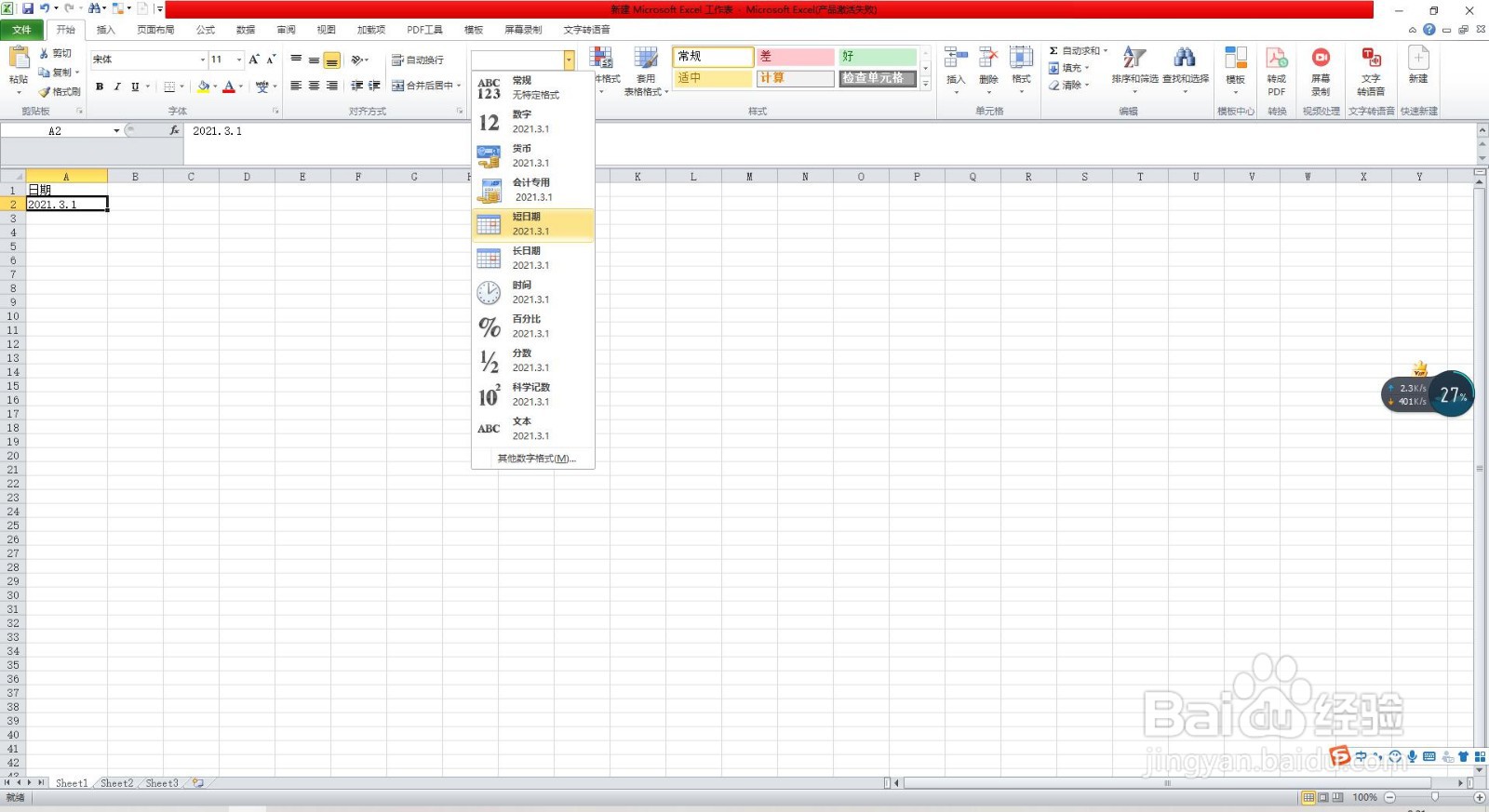Image resolution: width=1489 pixels, height=812 pixels.
Task: Toggle Italic formatting
Action: [x=117, y=87]
